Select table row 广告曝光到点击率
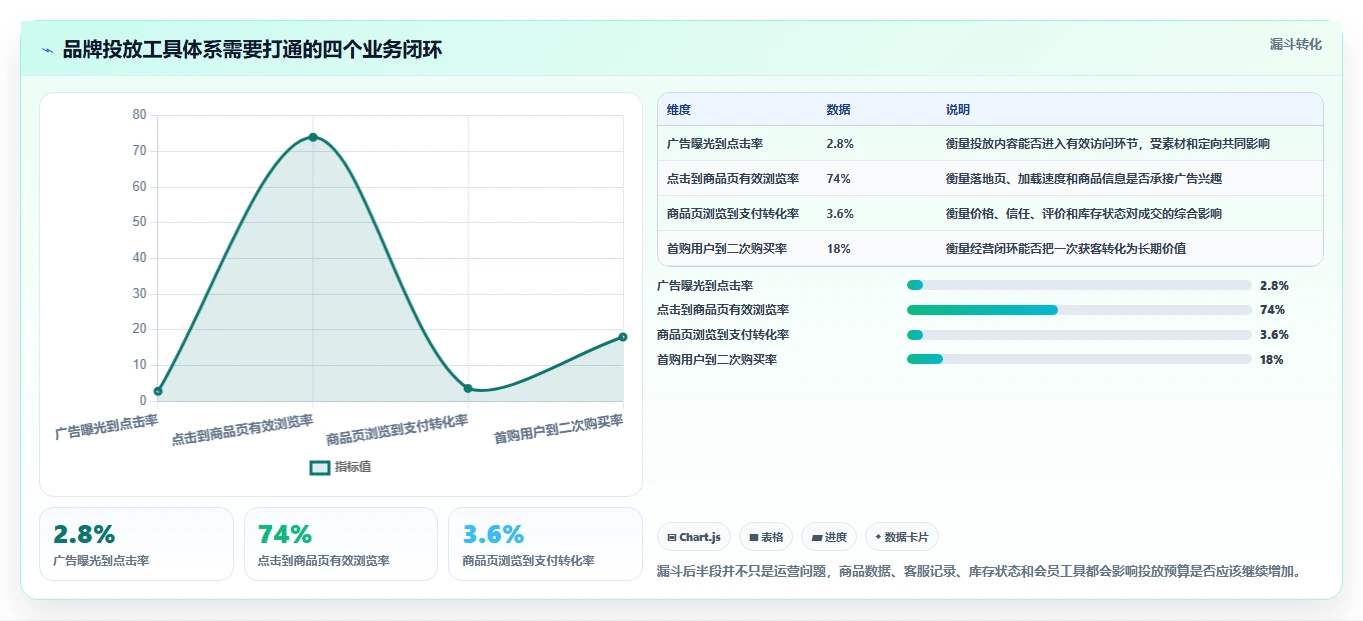The height and width of the screenshot is (621, 1363). tap(990, 144)
